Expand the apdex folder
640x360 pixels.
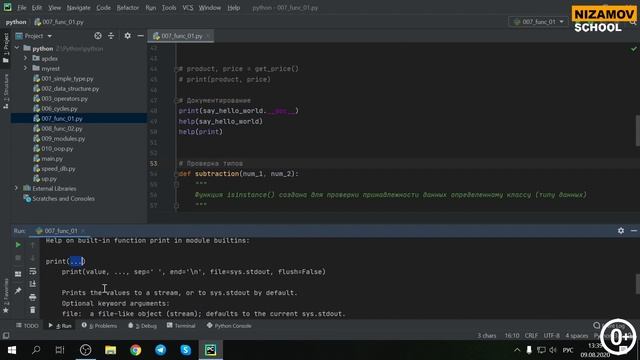[25, 58]
